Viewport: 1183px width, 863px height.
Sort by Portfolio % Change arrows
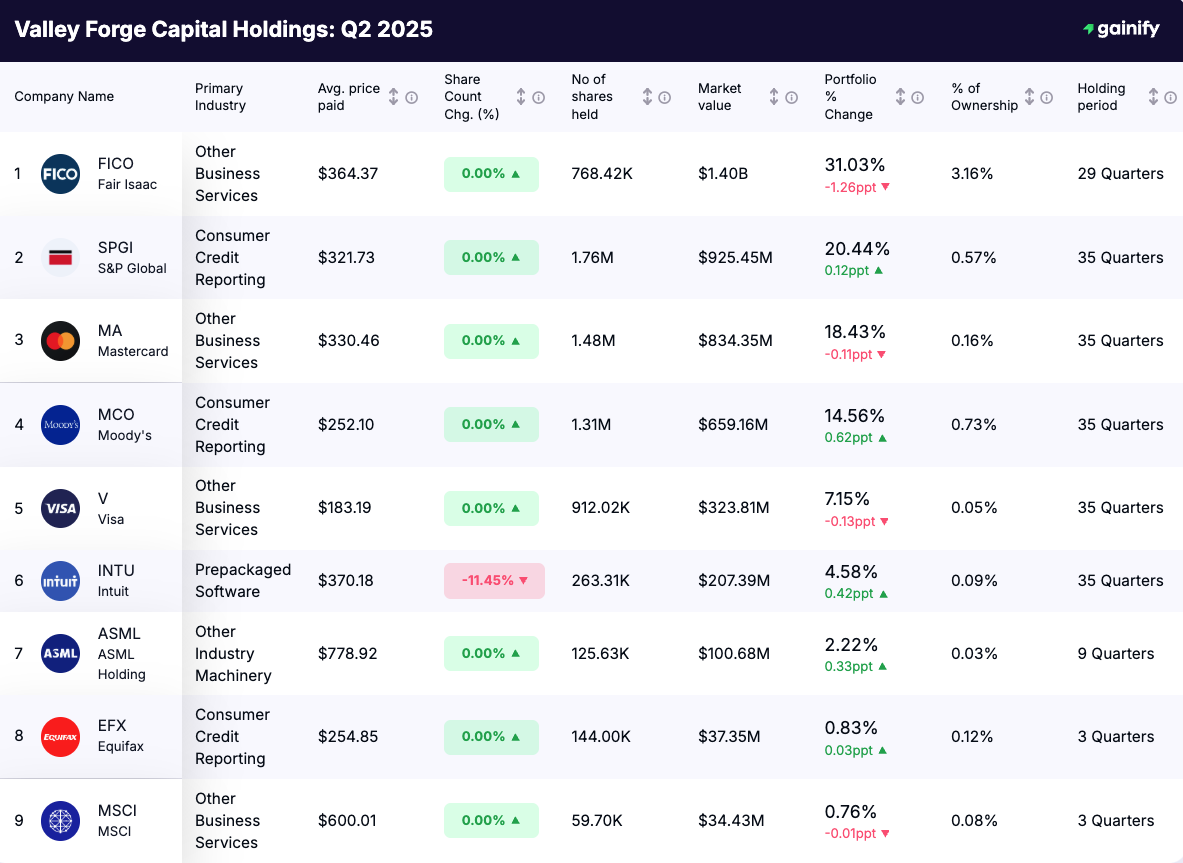point(900,97)
